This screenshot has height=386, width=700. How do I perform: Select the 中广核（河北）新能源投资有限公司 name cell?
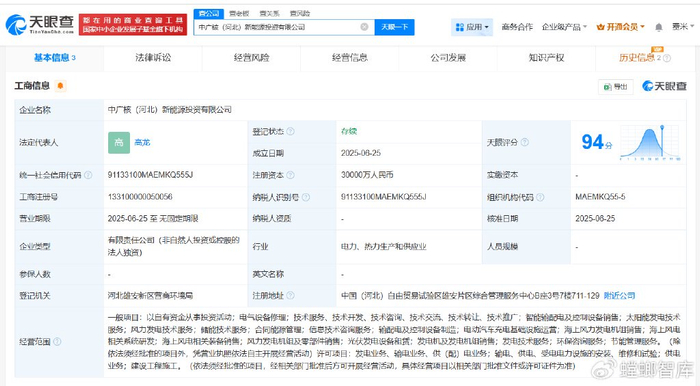pos(170,110)
